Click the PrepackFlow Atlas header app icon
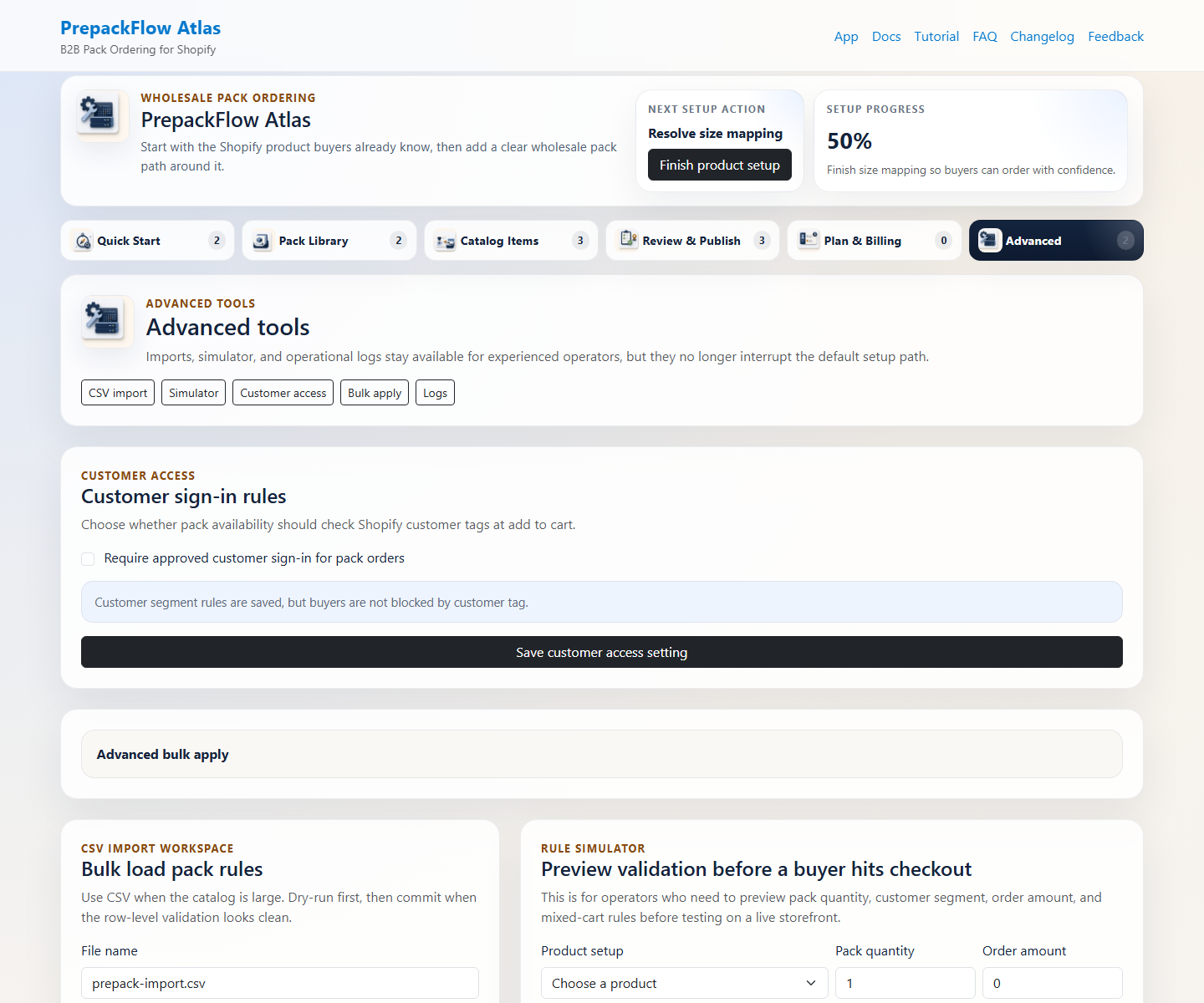This screenshot has width=1204, height=1003. coord(102,115)
